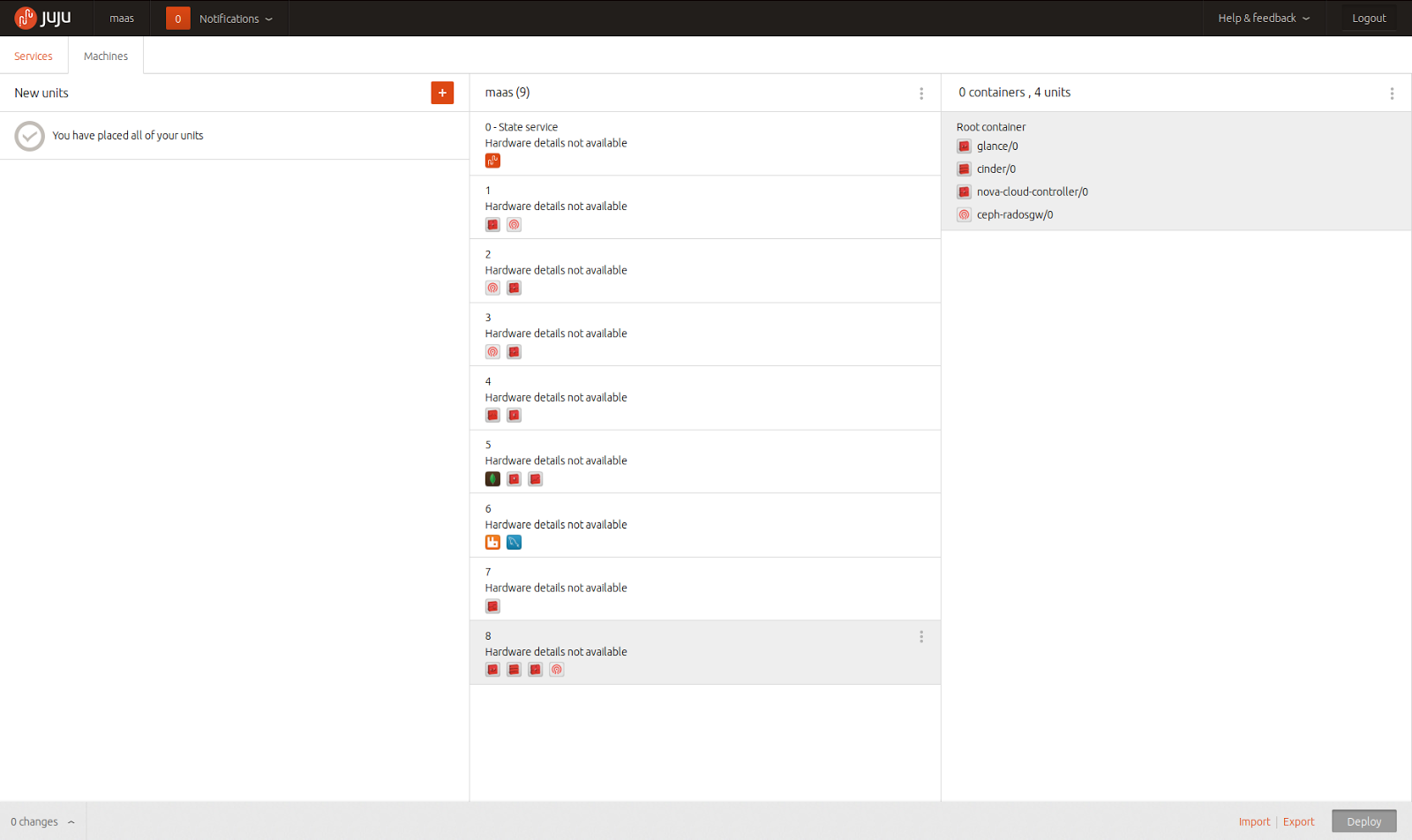Click the orange RabbitMQ icon on machine 6

point(492,543)
